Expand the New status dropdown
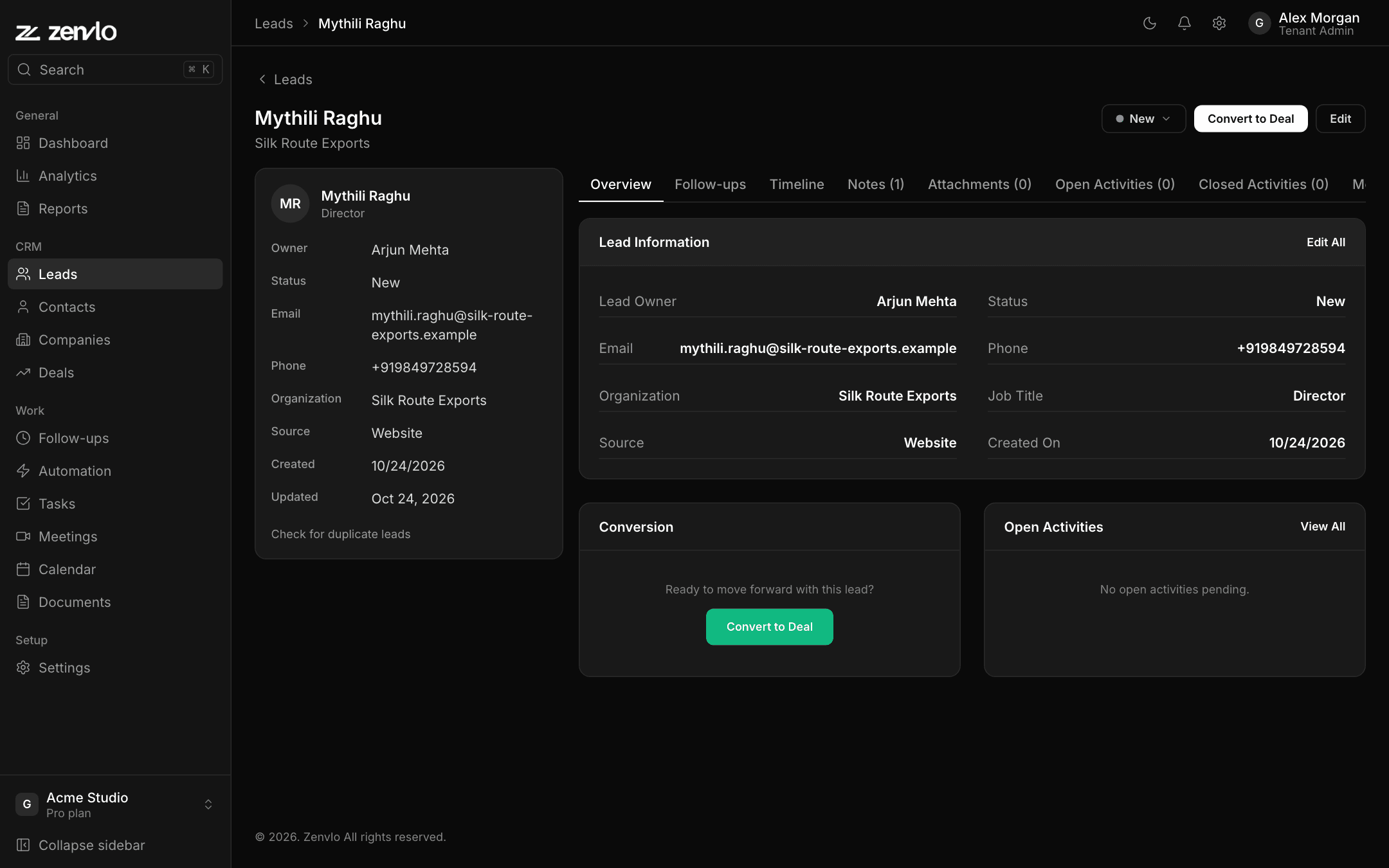Screen dimensions: 1389x868 pos(1143,118)
